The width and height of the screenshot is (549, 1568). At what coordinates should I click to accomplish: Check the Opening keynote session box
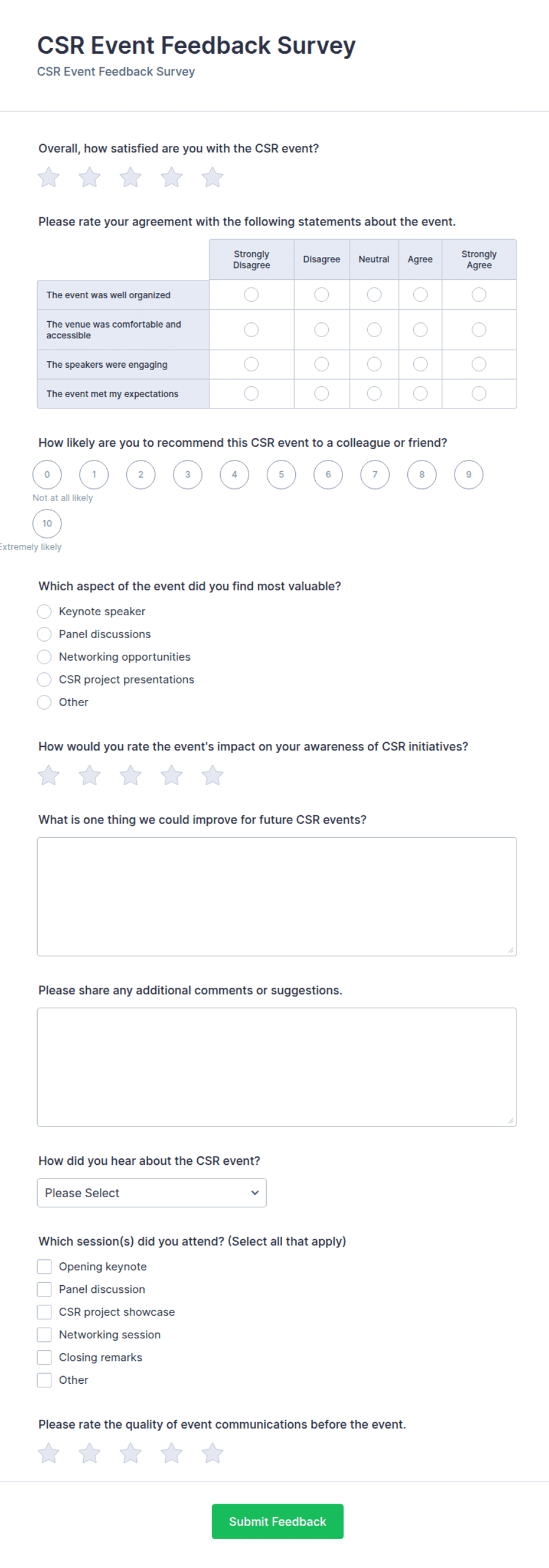pos(44,1267)
